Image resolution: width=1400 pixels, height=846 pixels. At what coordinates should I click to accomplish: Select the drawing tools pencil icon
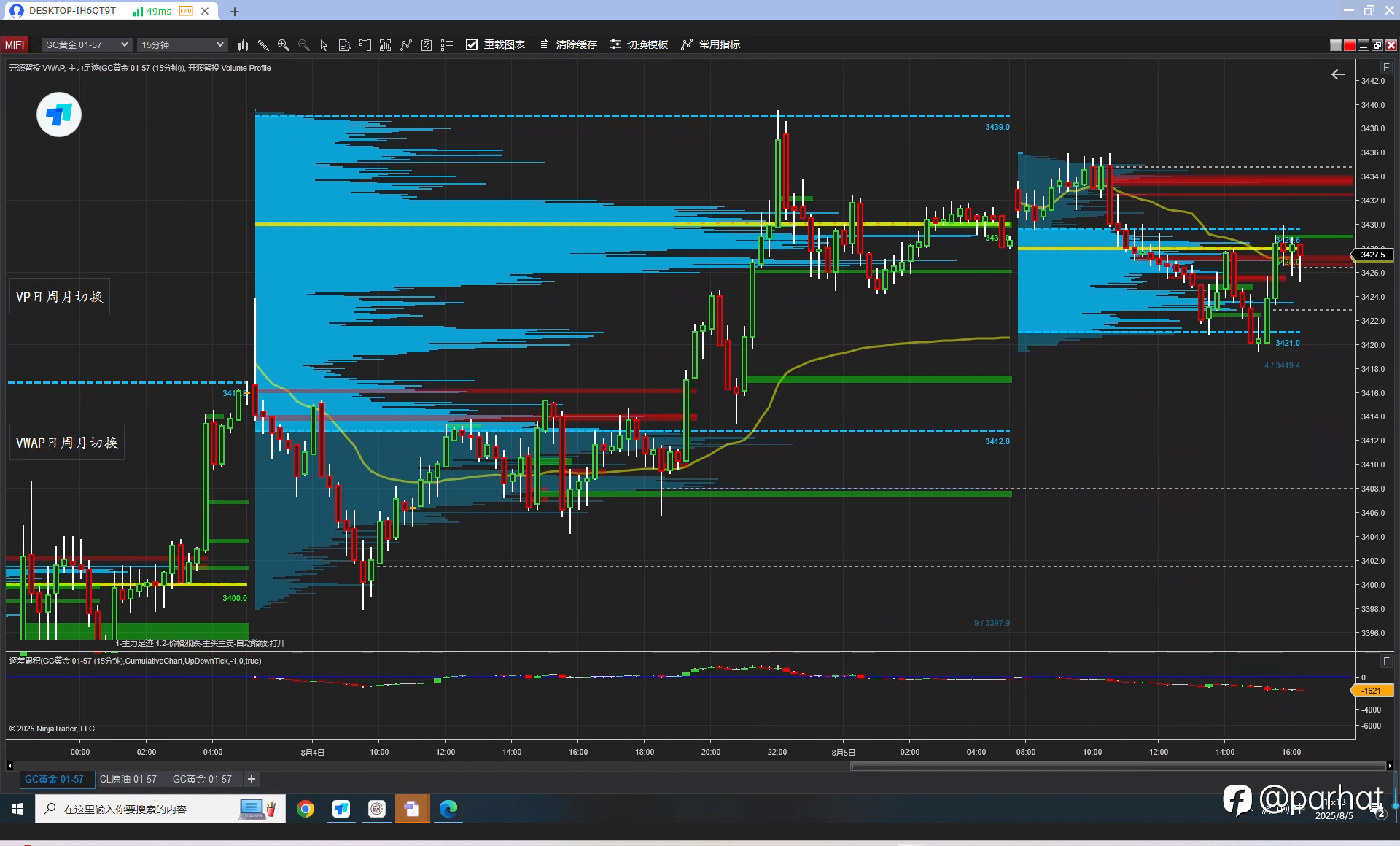(263, 45)
